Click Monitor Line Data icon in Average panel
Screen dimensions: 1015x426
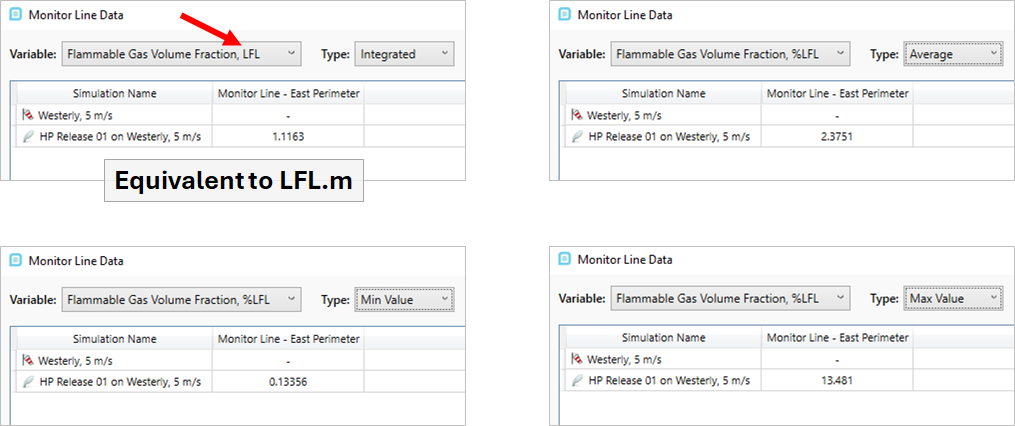point(564,14)
